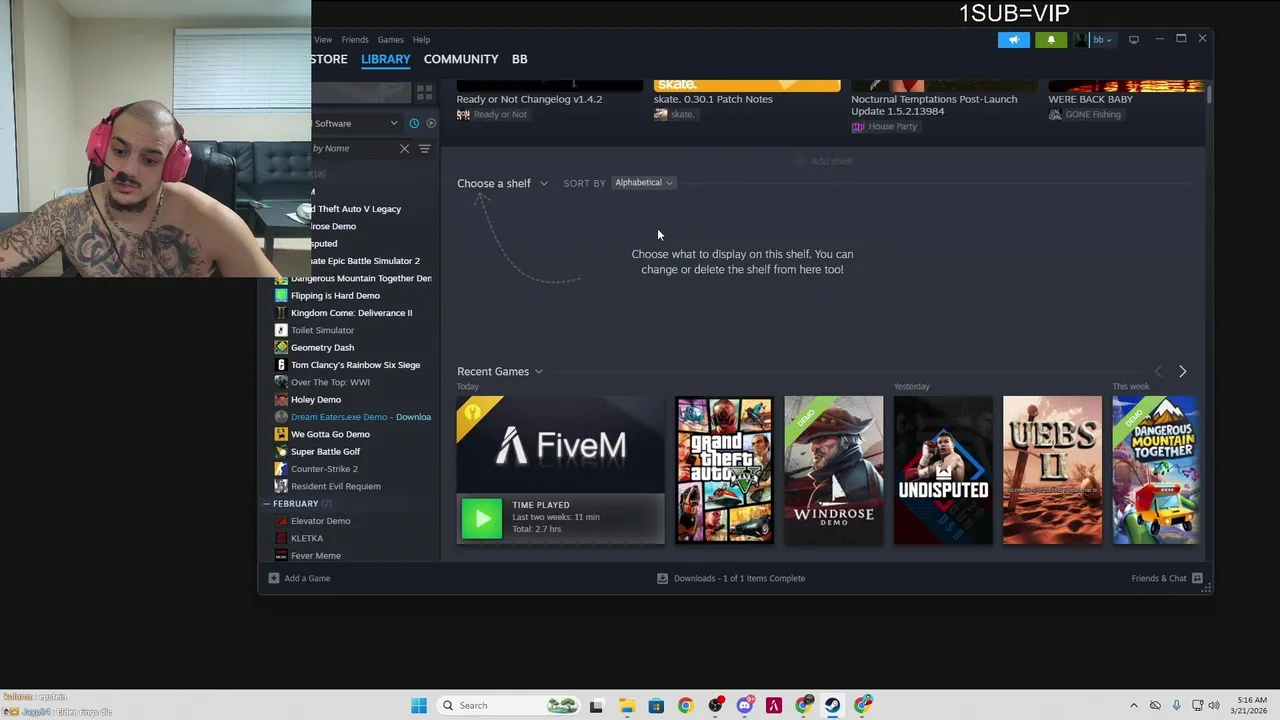Open the green notifications bell
The height and width of the screenshot is (720, 1280).
tap(1051, 39)
